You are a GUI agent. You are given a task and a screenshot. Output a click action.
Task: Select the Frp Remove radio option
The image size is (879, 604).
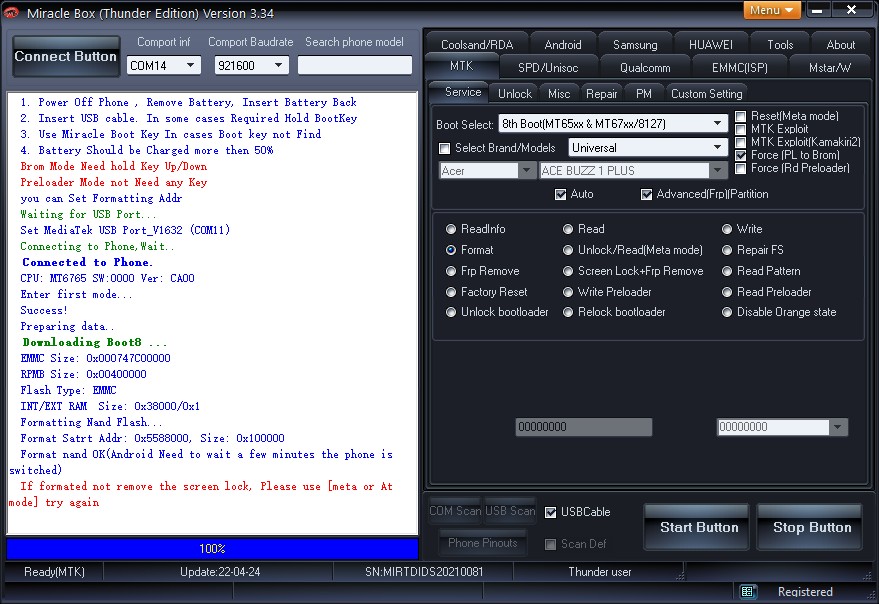coord(451,271)
